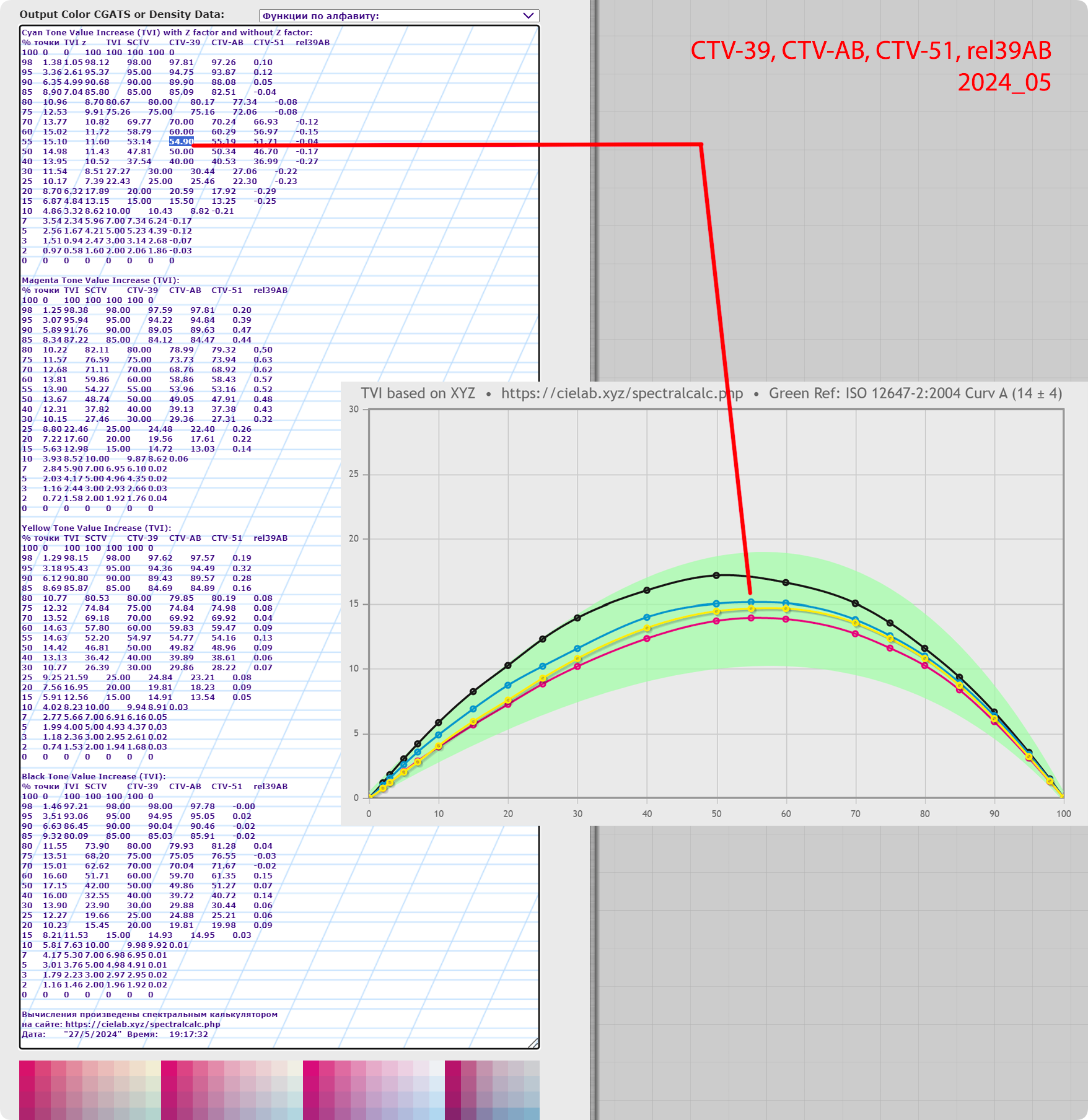Select the bottom-right blue-gray swatch
The height and width of the screenshot is (1120, 1088).
point(531,1113)
